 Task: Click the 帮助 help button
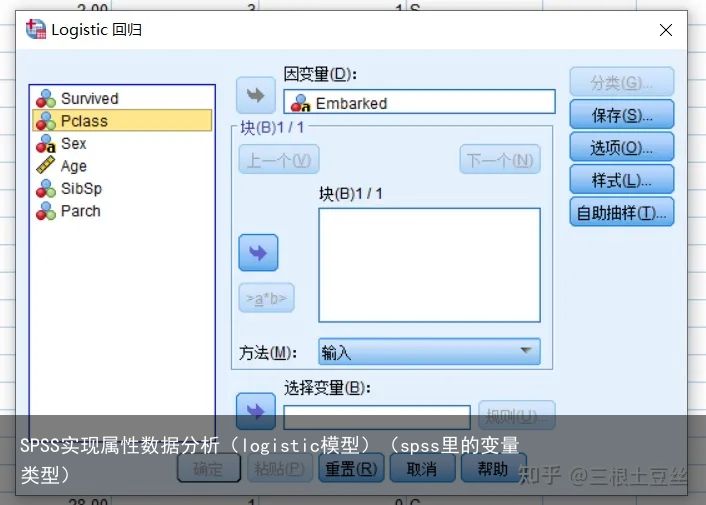click(493, 469)
